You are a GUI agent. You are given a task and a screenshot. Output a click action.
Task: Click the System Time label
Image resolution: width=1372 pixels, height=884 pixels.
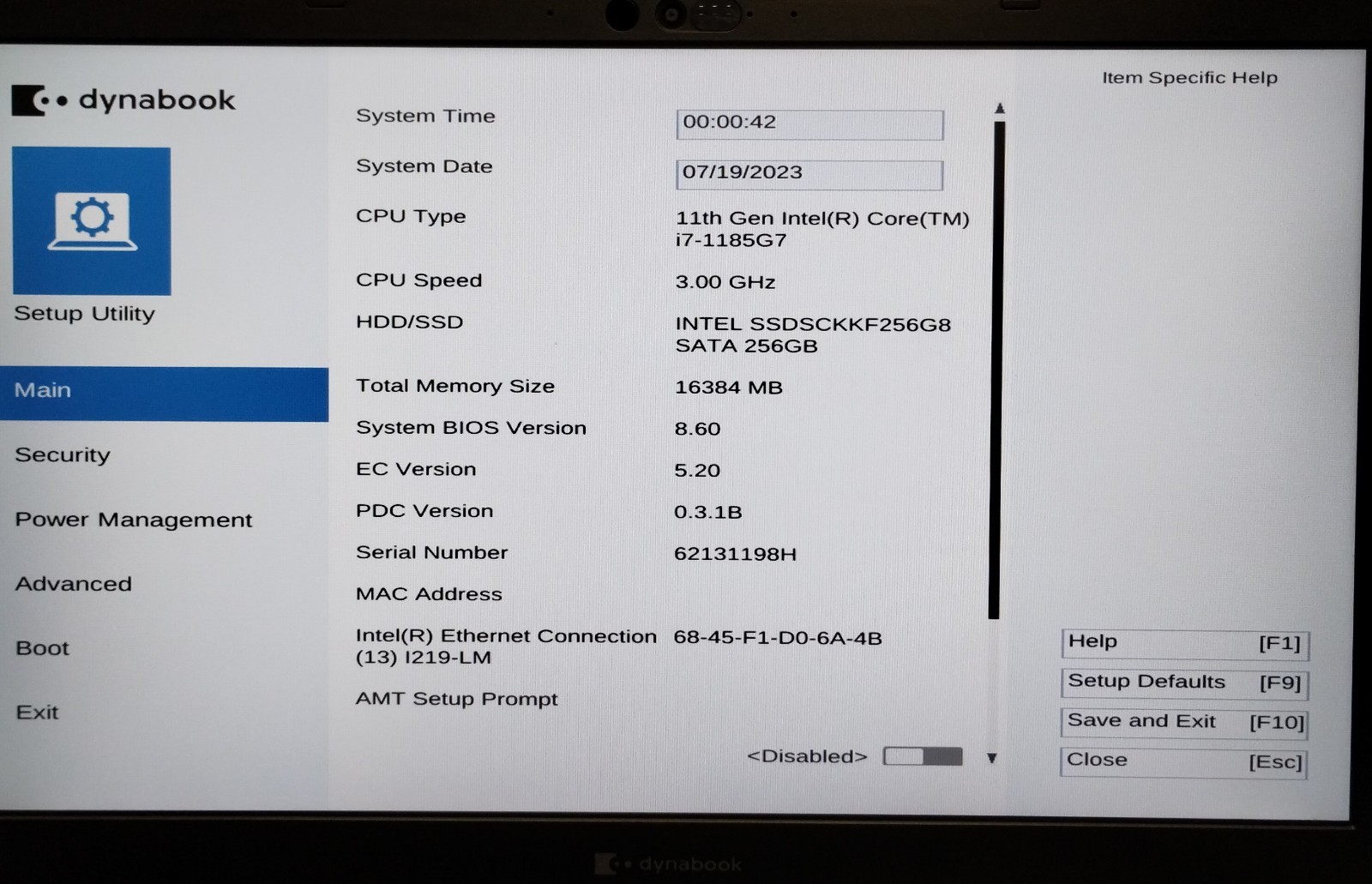click(x=425, y=116)
